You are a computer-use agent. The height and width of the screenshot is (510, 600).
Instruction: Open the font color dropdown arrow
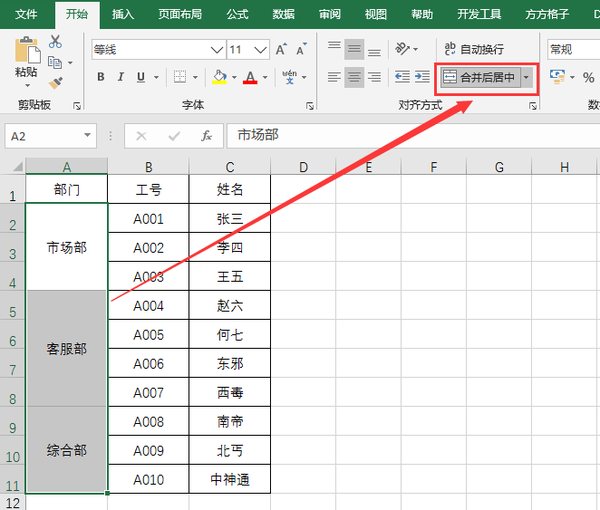265,77
